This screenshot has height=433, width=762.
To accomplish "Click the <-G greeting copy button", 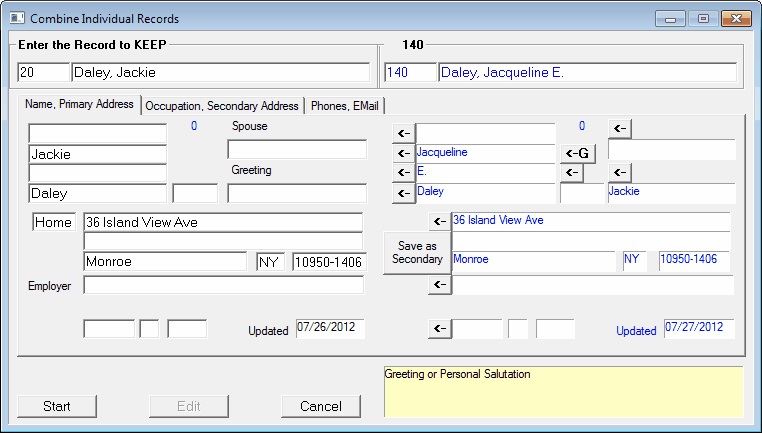I will pos(578,154).
